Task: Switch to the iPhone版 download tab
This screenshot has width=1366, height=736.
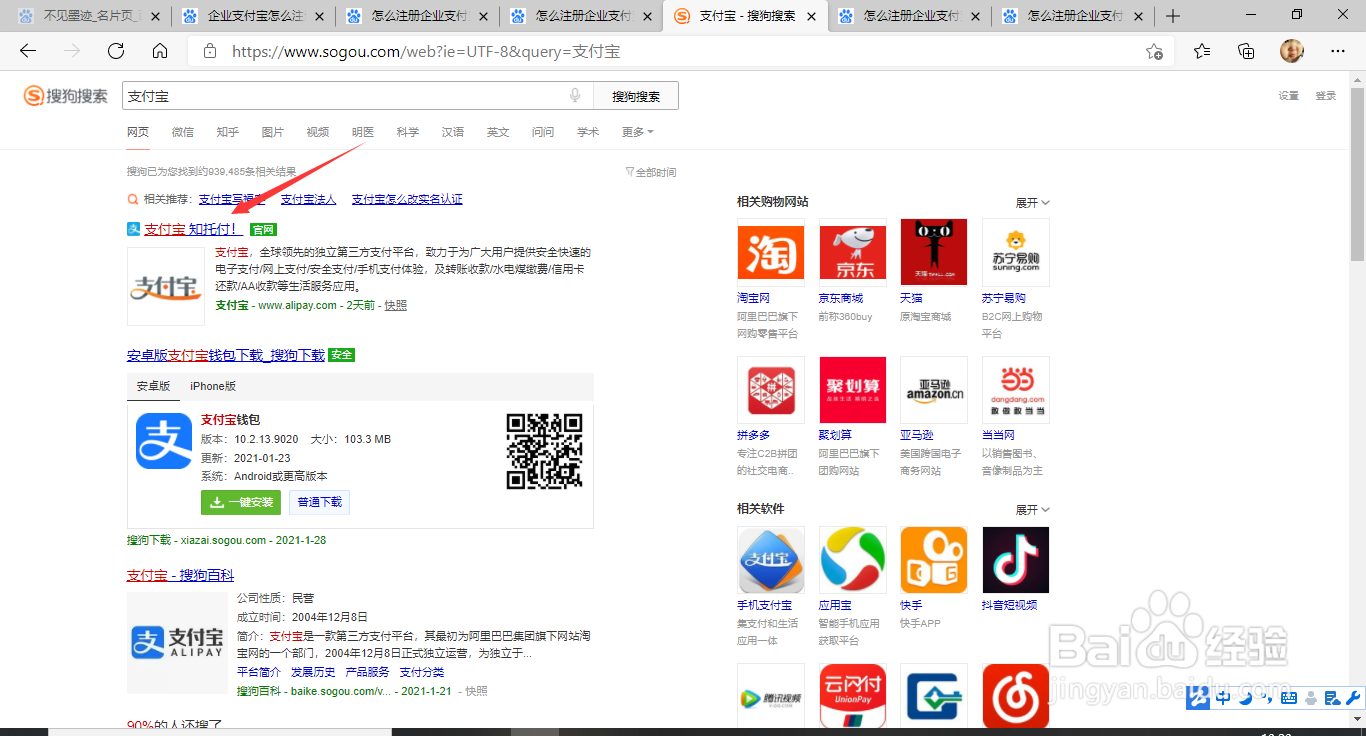Action: click(x=213, y=386)
